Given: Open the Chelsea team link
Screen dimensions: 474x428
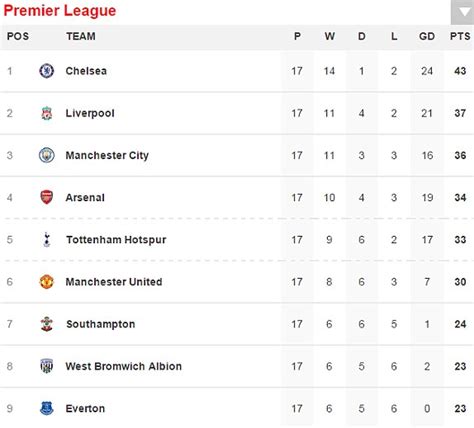Looking at the screenshot, I should [x=86, y=71].
